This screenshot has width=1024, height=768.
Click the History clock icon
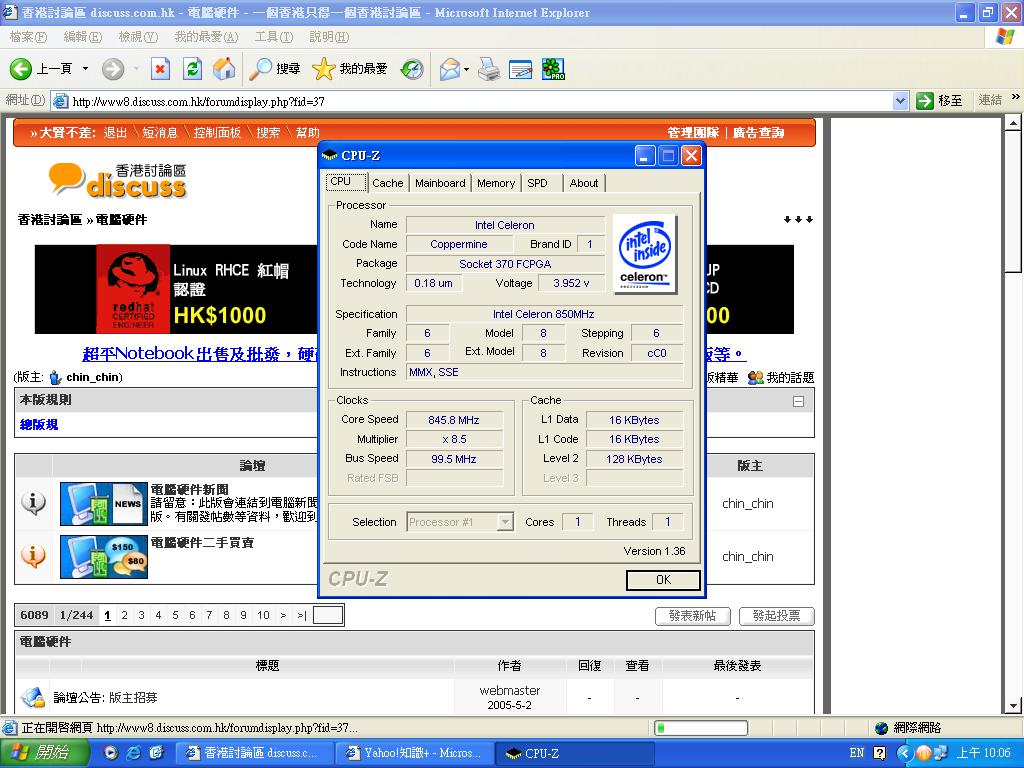pos(412,69)
